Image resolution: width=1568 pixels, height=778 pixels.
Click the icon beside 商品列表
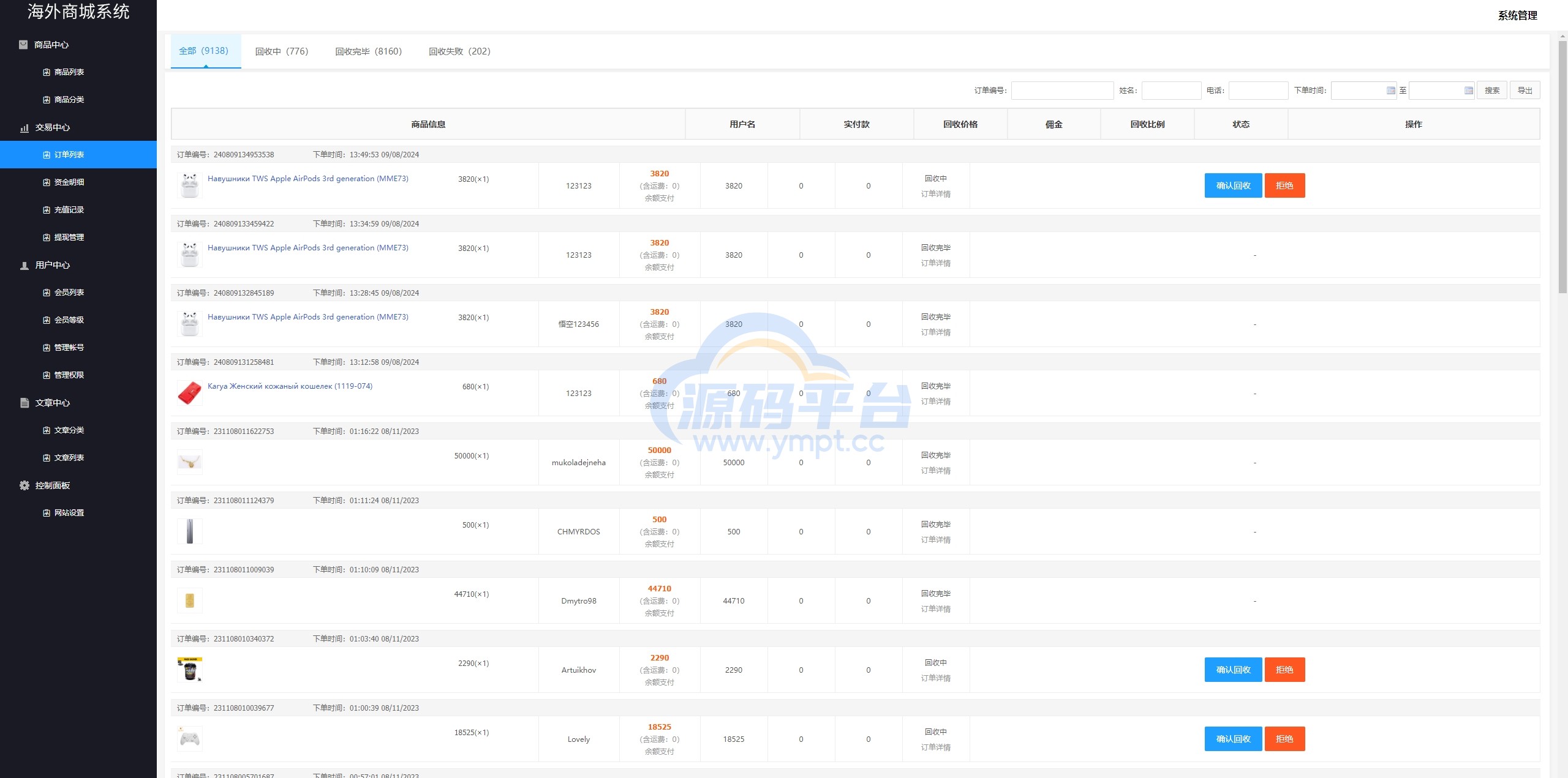pos(47,72)
